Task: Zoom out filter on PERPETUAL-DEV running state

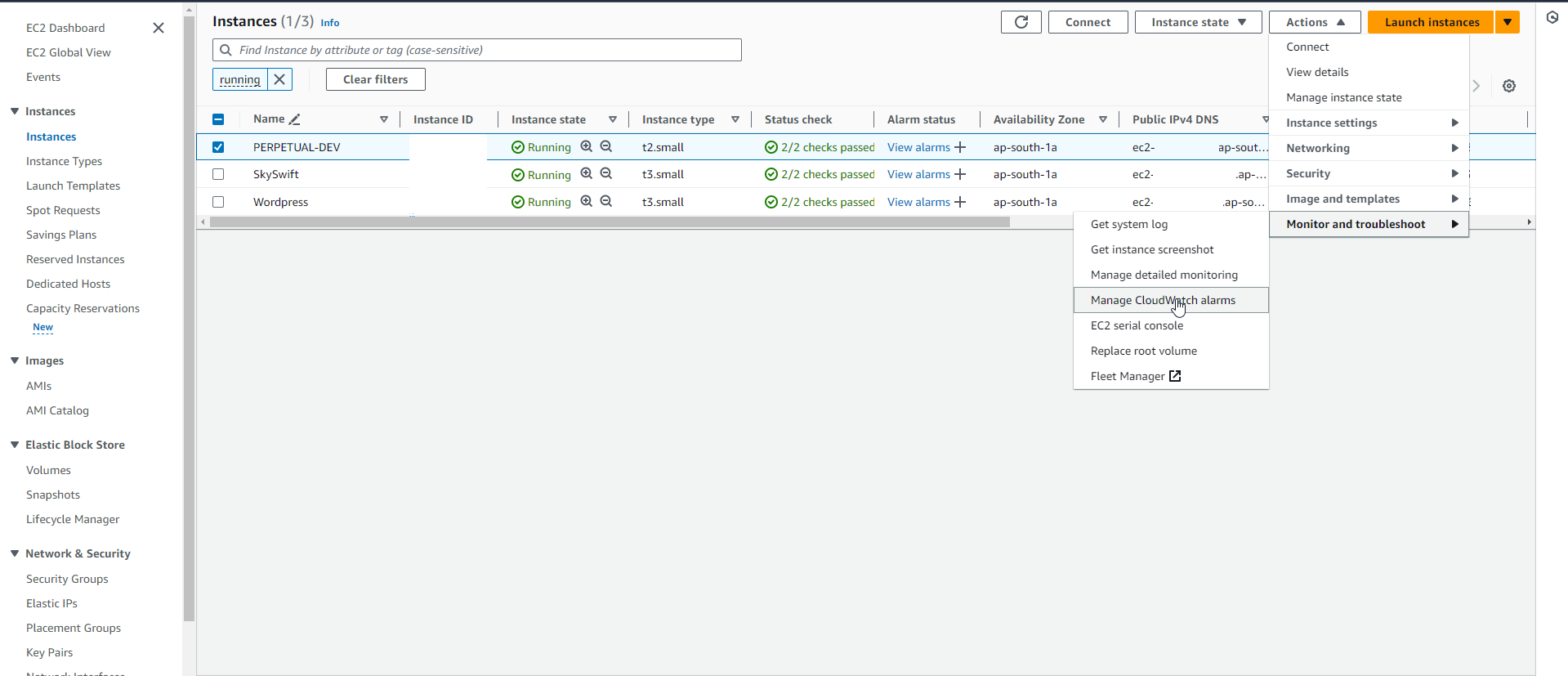Action: pos(606,146)
